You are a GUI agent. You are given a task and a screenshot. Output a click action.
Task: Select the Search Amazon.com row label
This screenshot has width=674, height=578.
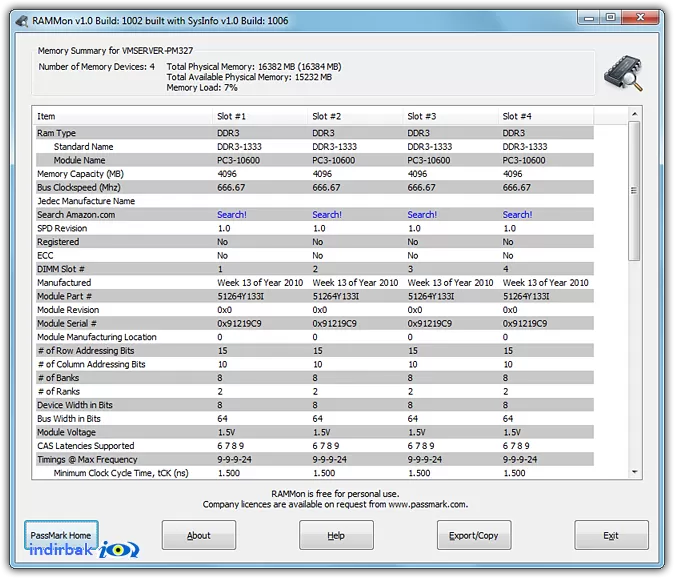76,214
